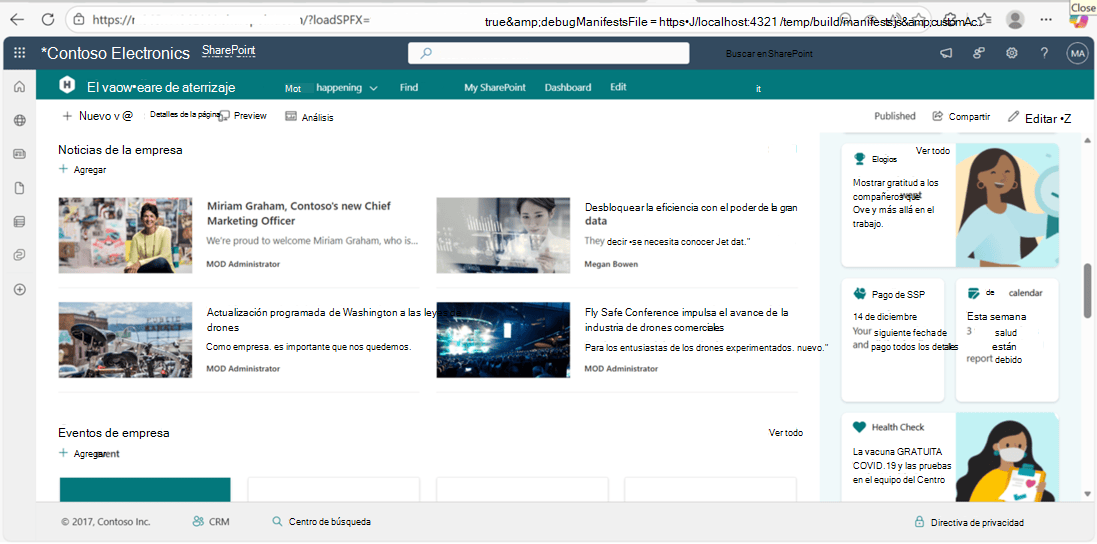This screenshot has height=544, width=1097.
Task: Click Ver todo on Elogios card
Action: tap(933, 150)
